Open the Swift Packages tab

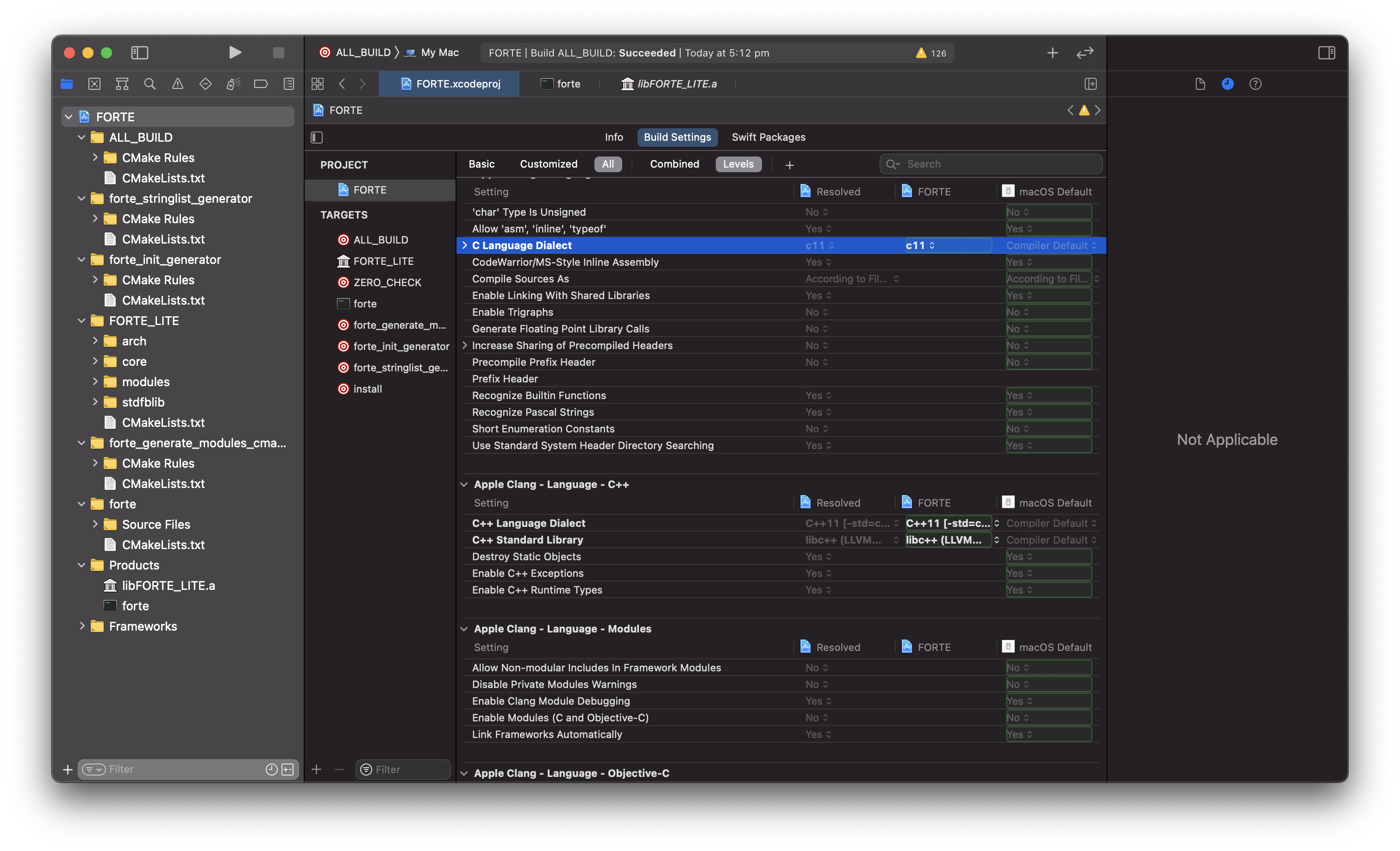tap(768, 138)
